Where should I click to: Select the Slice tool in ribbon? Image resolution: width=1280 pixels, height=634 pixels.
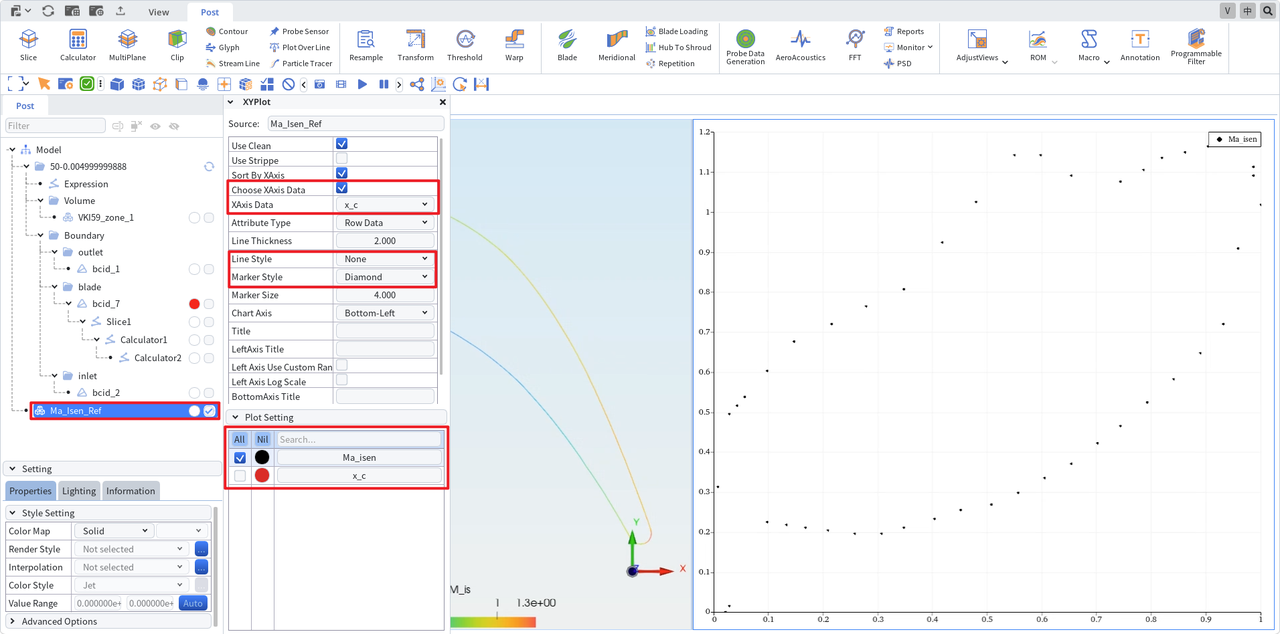[28, 45]
